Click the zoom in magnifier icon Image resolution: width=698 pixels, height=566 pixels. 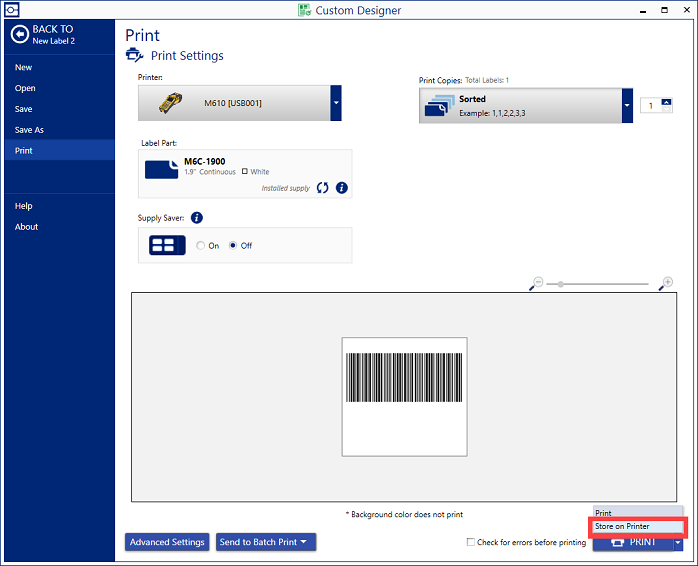click(666, 284)
